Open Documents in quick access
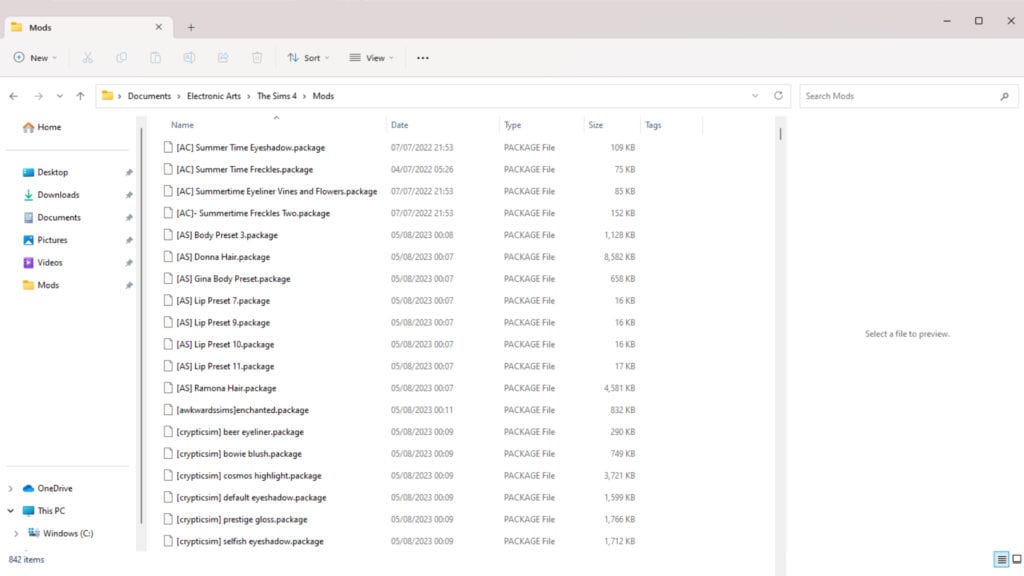1024x576 pixels. point(52,217)
